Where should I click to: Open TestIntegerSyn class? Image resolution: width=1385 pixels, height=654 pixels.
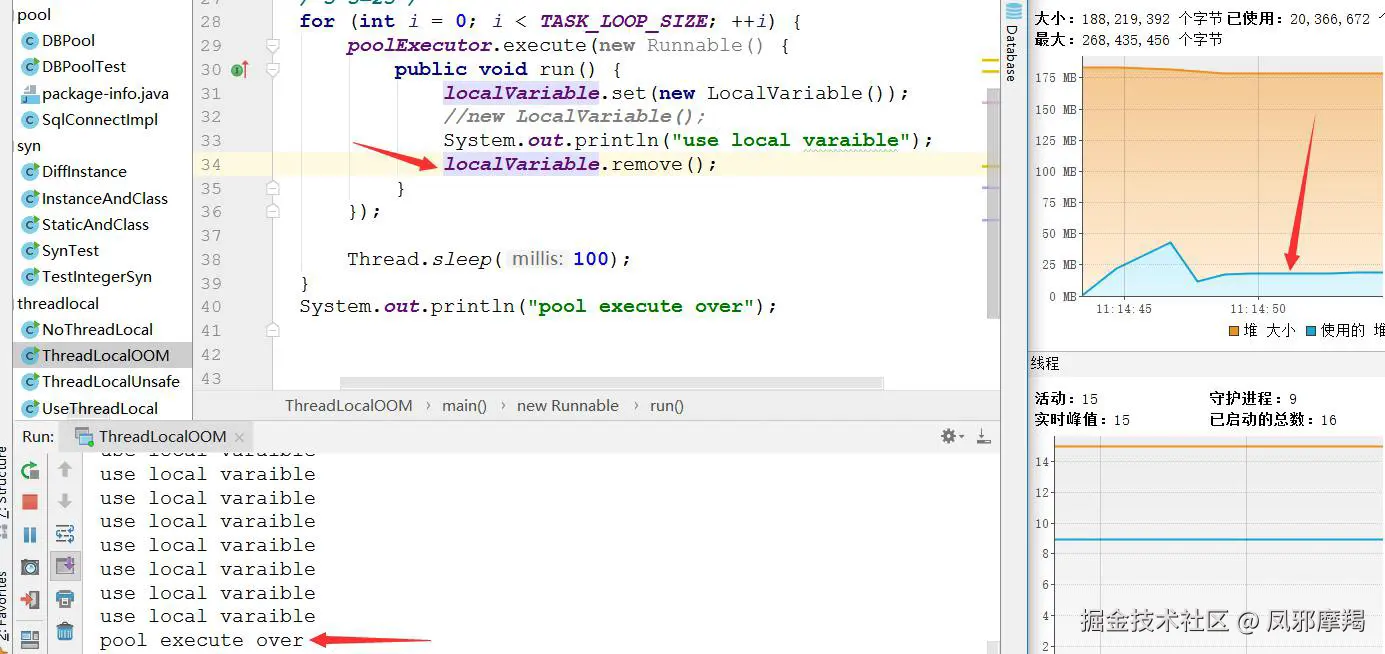(97, 277)
